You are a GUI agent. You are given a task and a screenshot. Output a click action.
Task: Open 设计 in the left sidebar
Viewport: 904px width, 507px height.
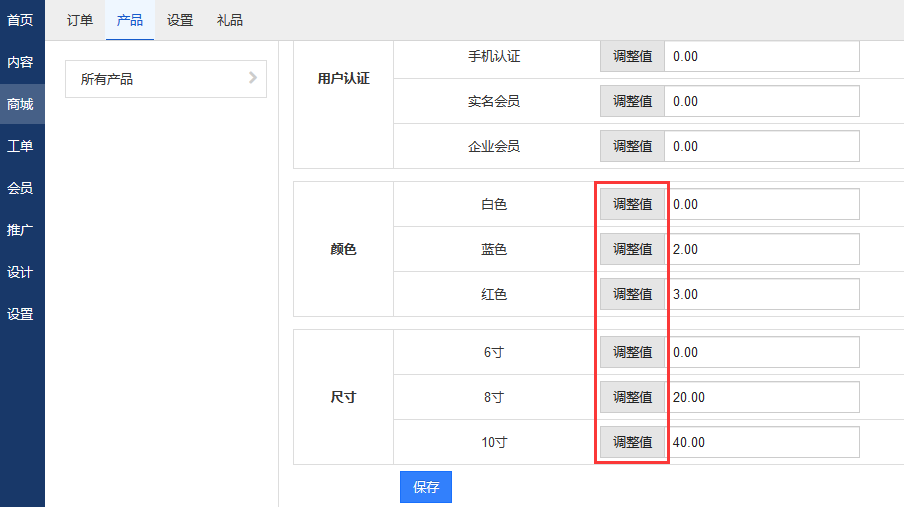click(x=21, y=273)
